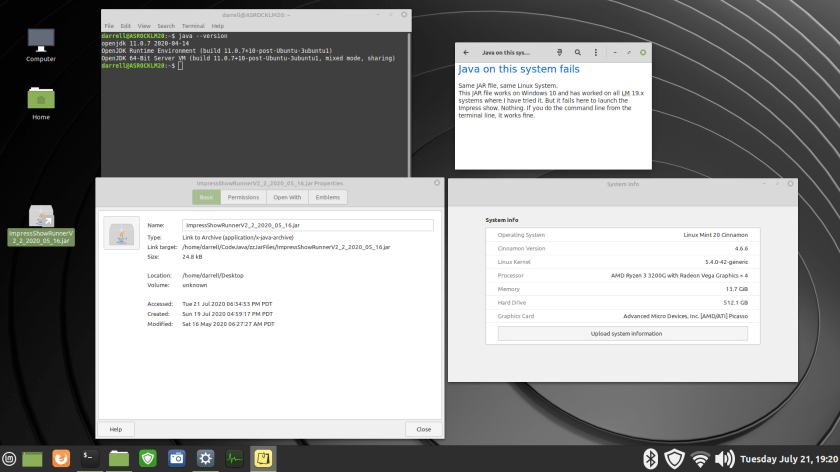Click the text formatting icon in notes toolbar
Image resolution: width=840 pixels, height=472 pixels.
pos(559,52)
